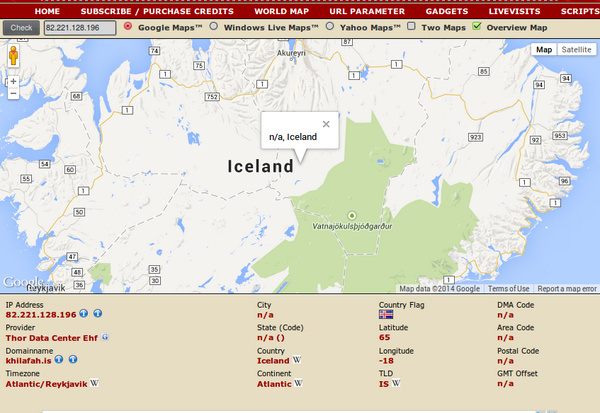Screen dimensions: 600x413
Task: Click the Iceland country flag image
Action: coord(386,315)
